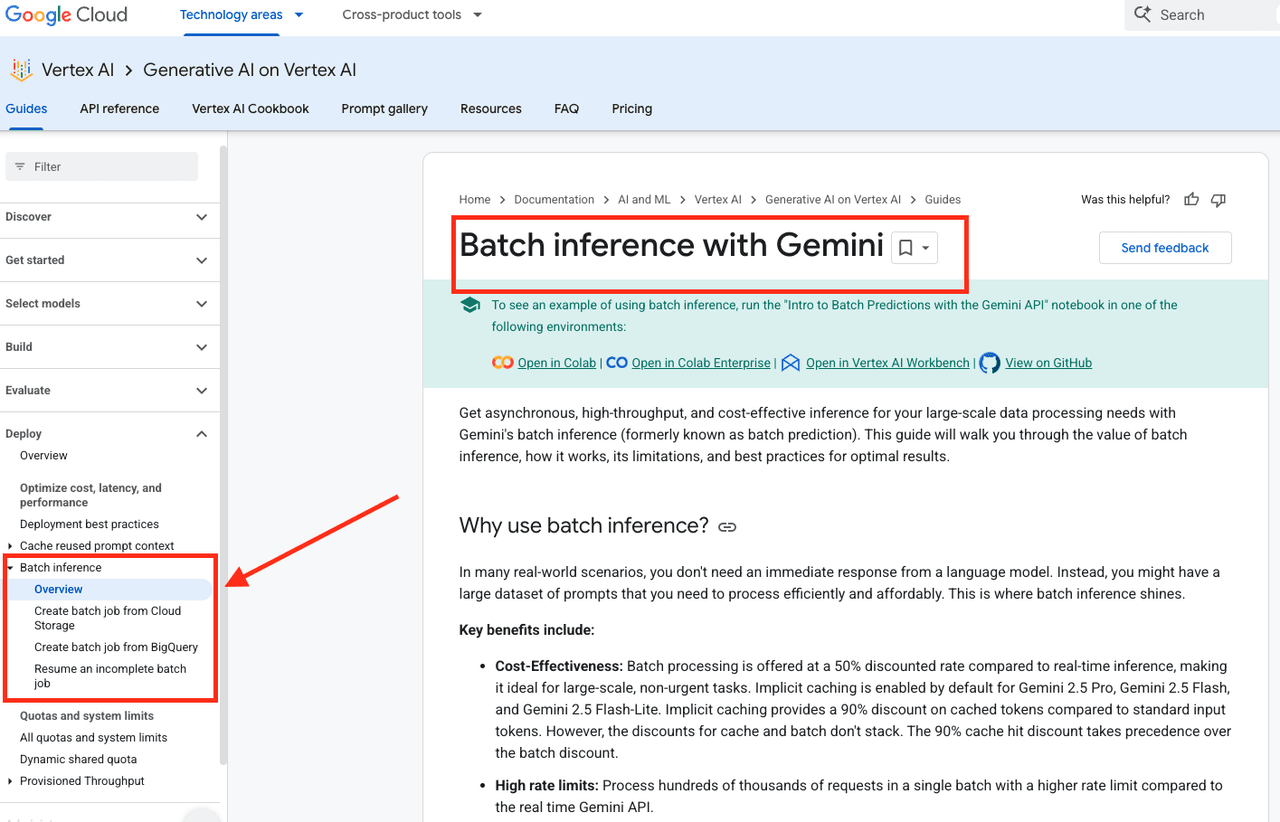This screenshot has width=1280, height=822.
Task: Collapse the Deploy section
Action: tap(202, 434)
